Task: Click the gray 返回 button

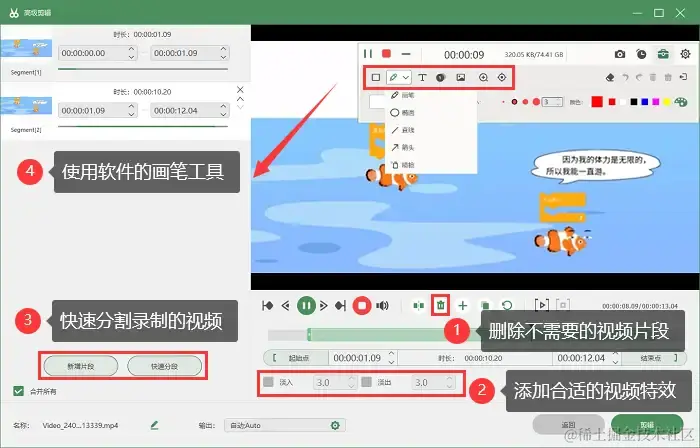Action: 568,424
